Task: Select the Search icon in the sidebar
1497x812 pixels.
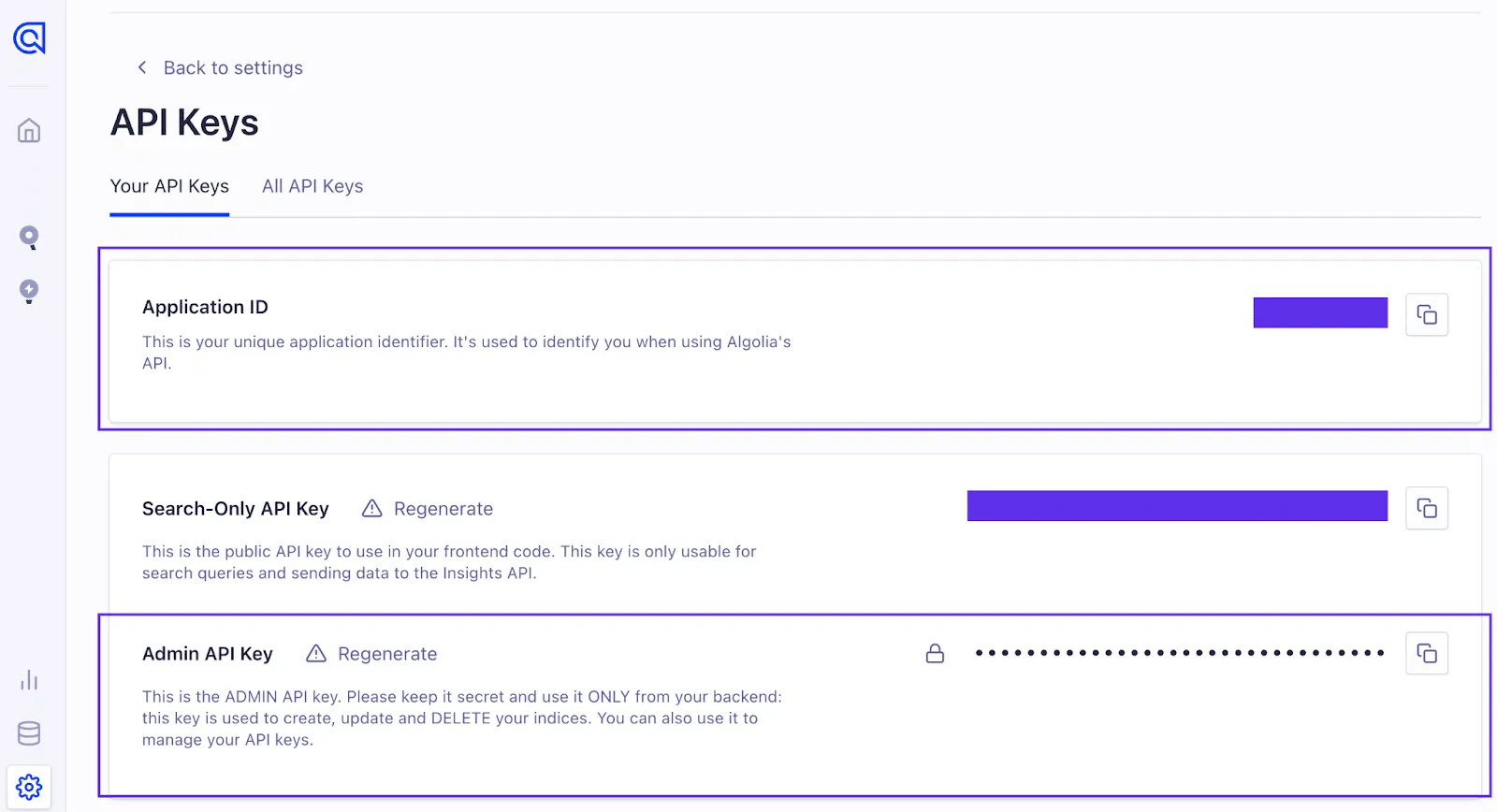Action: click(29, 238)
